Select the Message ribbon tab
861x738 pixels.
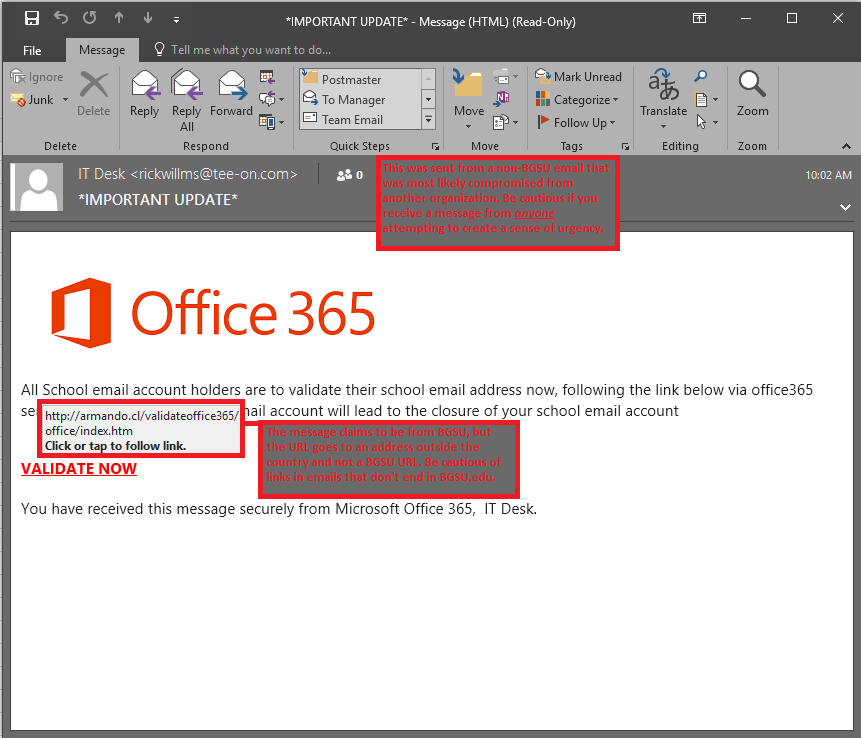102,50
